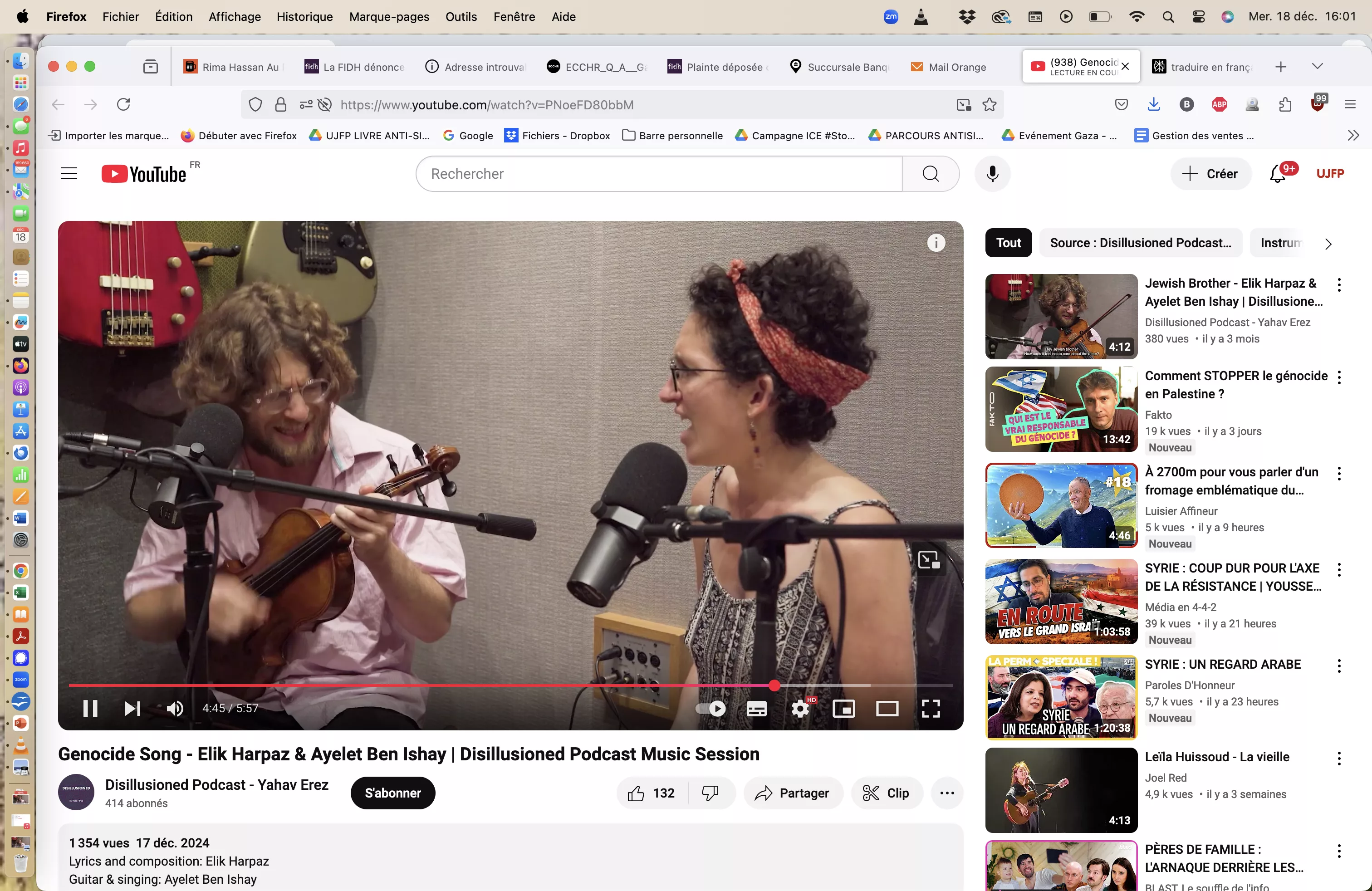Image resolution: width=1372 pixels, height=891 pixels.
Task: Pause the video playback
Action: (90, 708)
